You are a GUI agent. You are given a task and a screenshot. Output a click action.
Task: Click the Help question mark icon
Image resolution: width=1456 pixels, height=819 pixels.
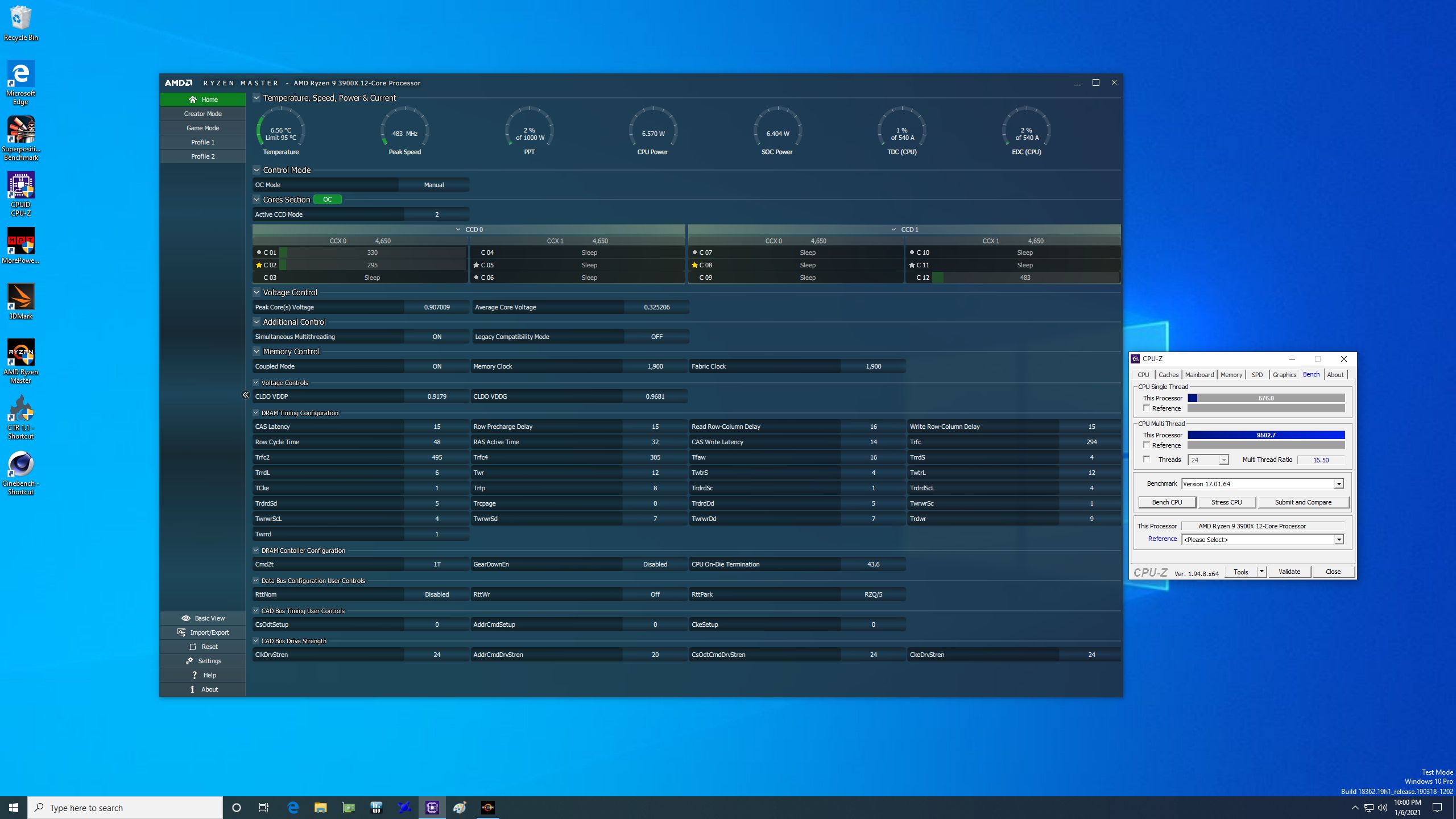click(195, 675)
